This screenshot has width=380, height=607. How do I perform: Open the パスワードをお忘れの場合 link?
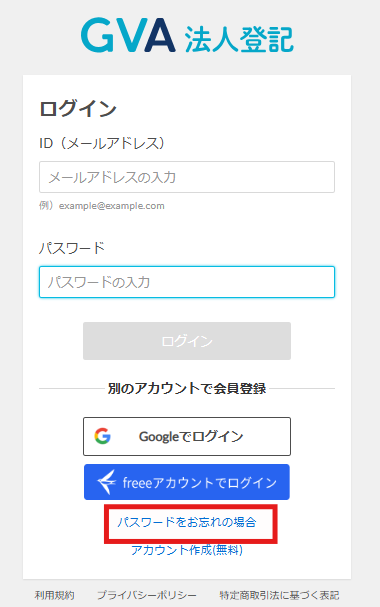pyautogui.click(x=187, y=522)
